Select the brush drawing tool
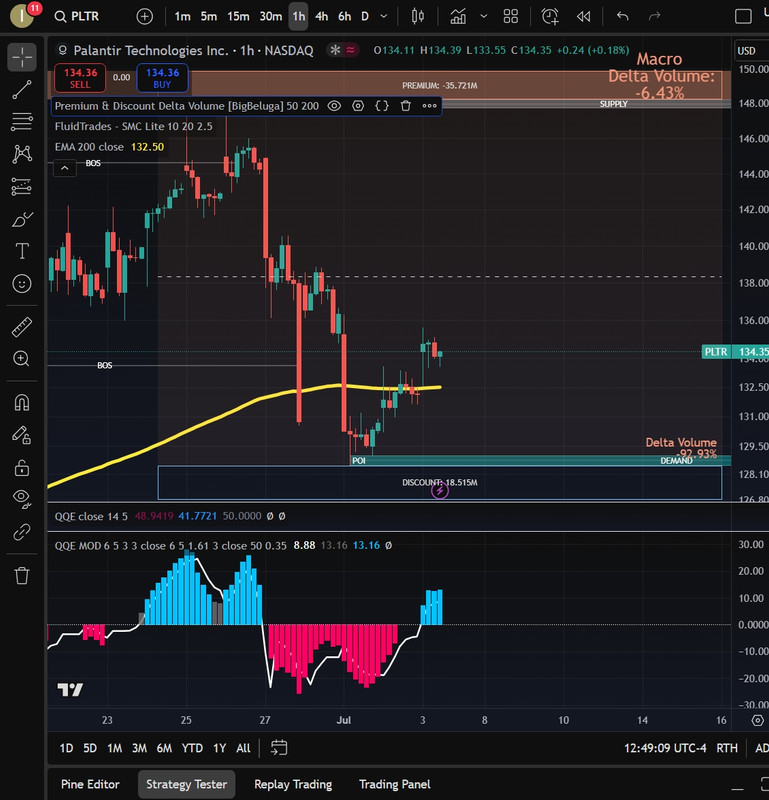This screenshot has height=800, width=769. 22,219
